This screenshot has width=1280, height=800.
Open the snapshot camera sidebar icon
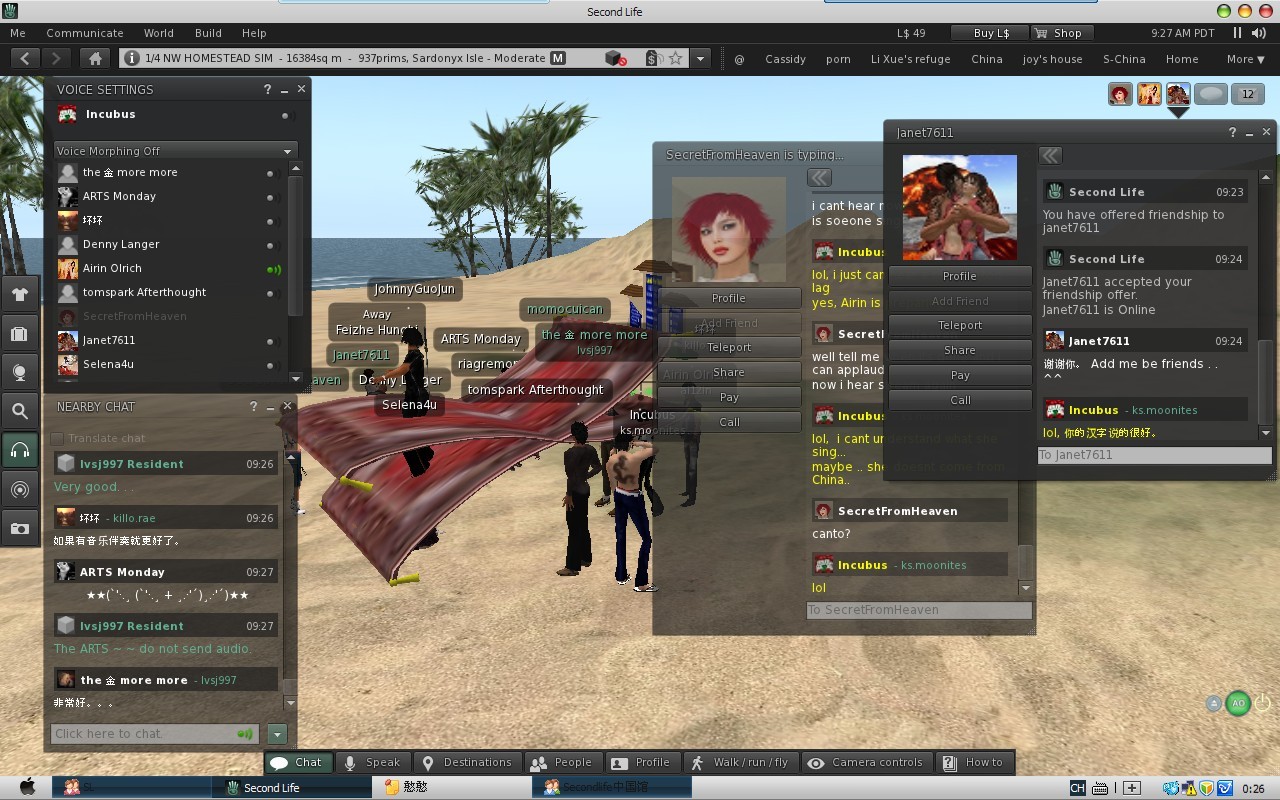[x=20, y=528]
